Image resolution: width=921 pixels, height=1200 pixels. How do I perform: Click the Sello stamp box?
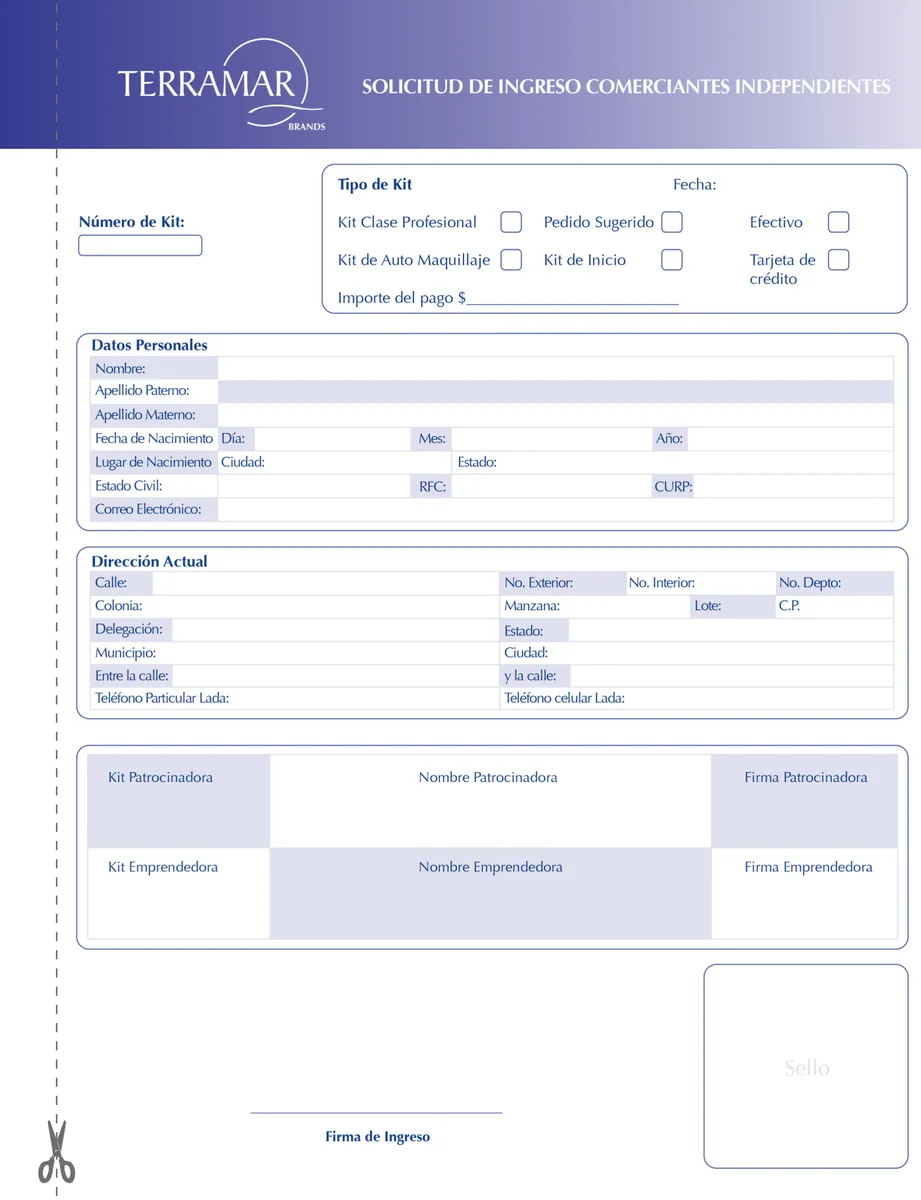pyautogui.click(x=806, y=1066)
